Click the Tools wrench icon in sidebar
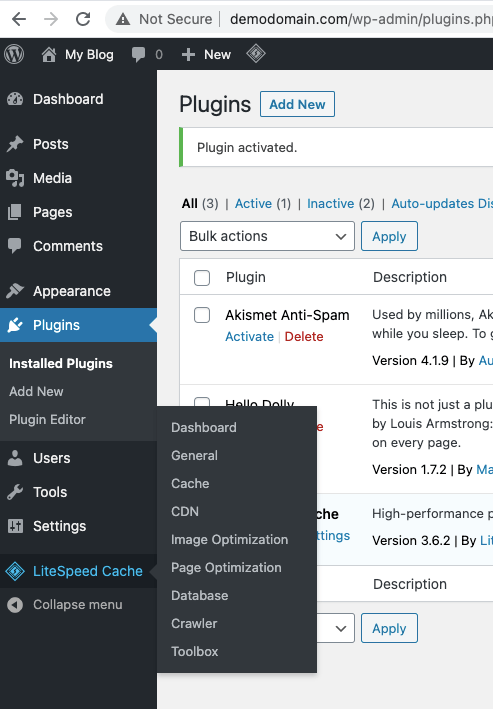Screen dimensions: 493x709 (15, 492)
